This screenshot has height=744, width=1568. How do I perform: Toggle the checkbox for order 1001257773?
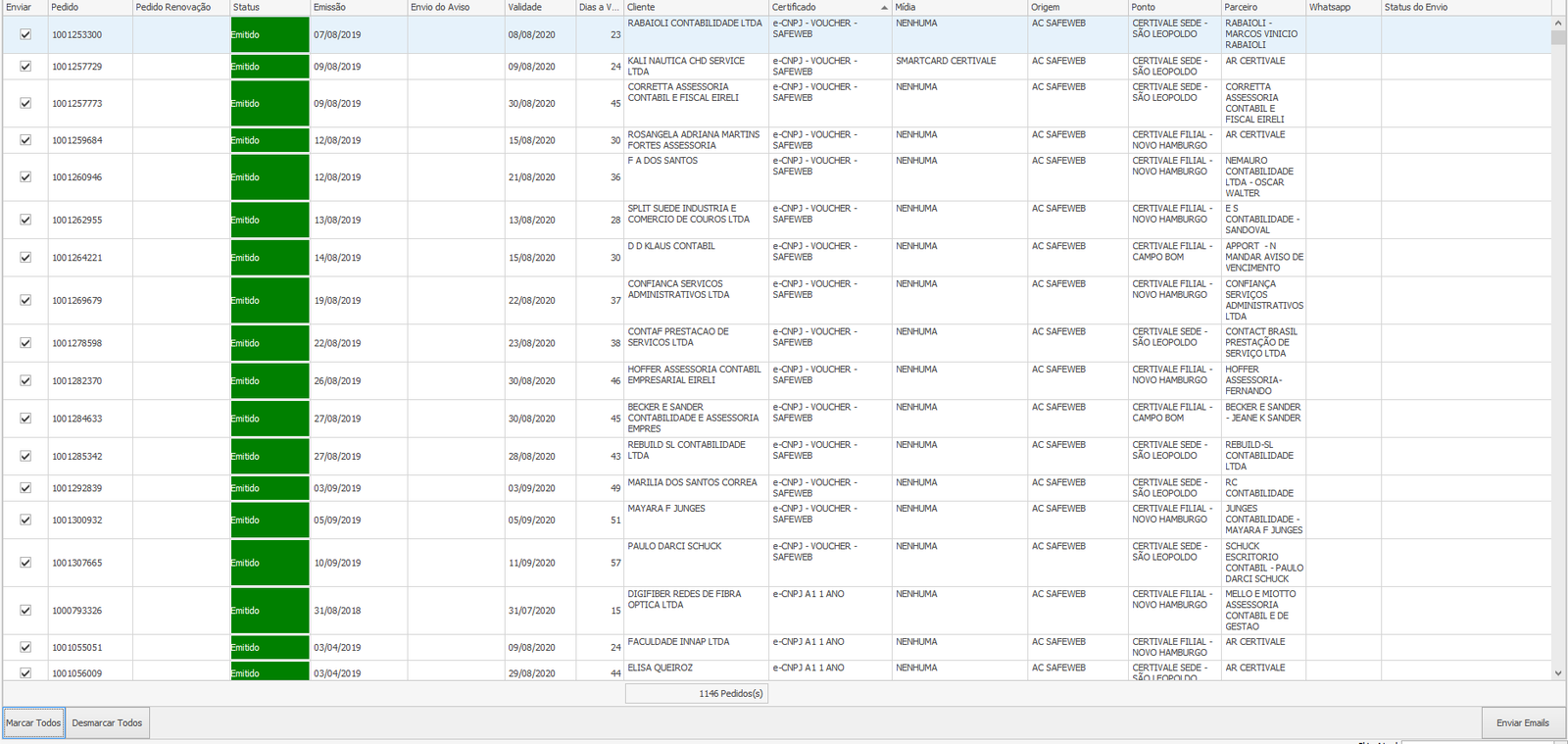(x=25, y=103)
